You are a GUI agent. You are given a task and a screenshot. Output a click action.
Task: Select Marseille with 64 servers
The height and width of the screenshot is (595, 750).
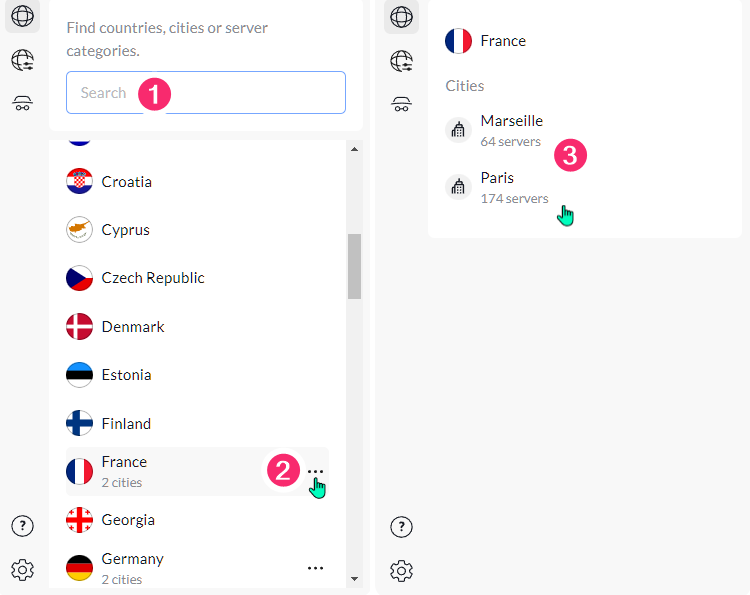(x=511, y=130)
